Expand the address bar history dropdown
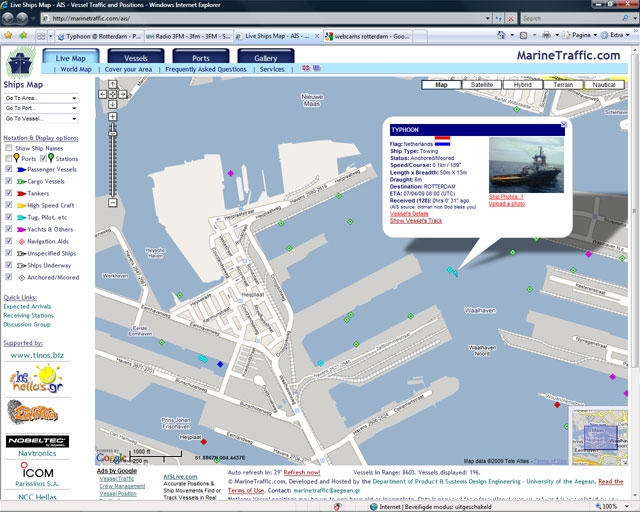This screenshot has width=640, height=512. click(487, 18)
